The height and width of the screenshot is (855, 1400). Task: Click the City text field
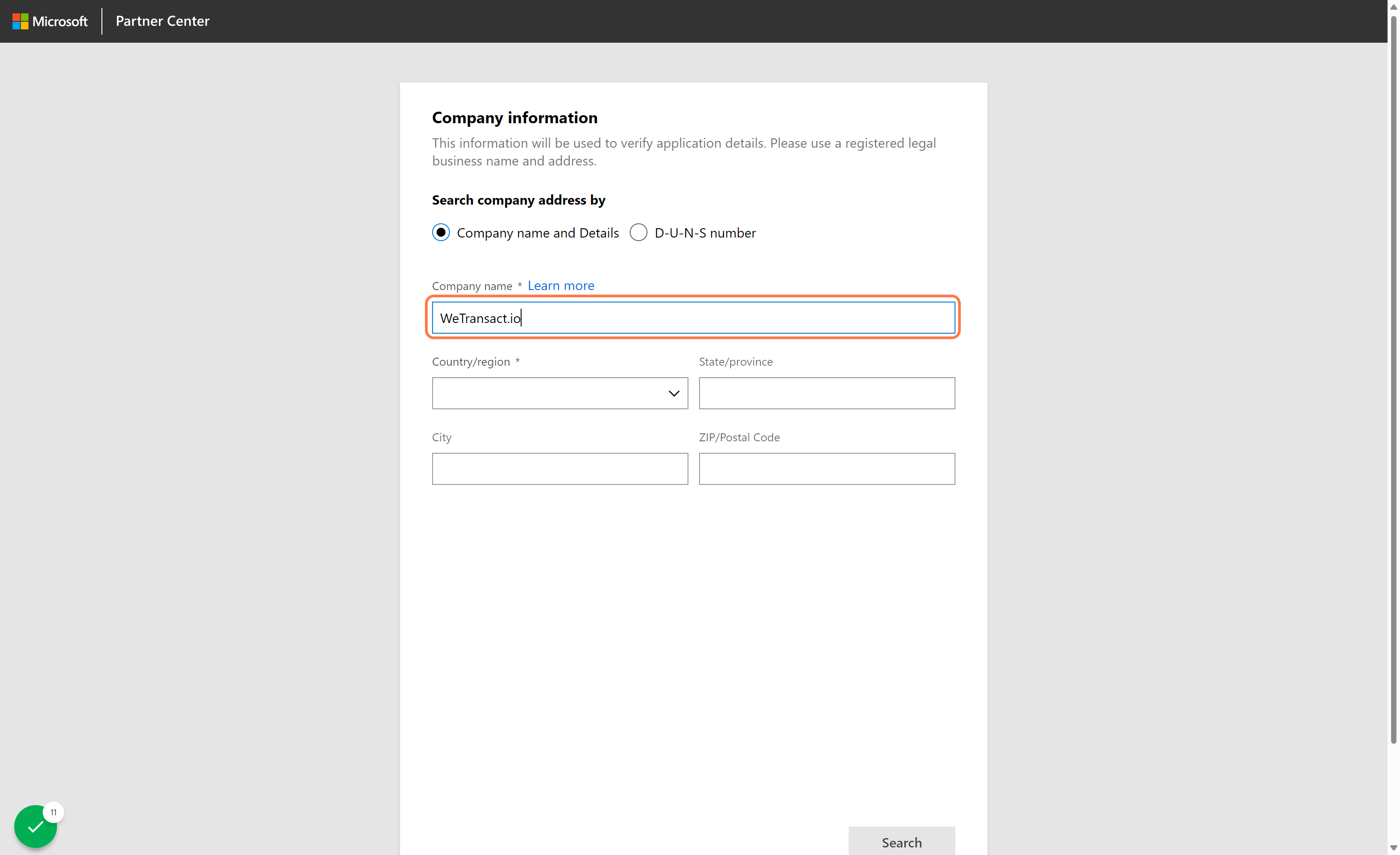pyautogui.click(x=560, y=469)
